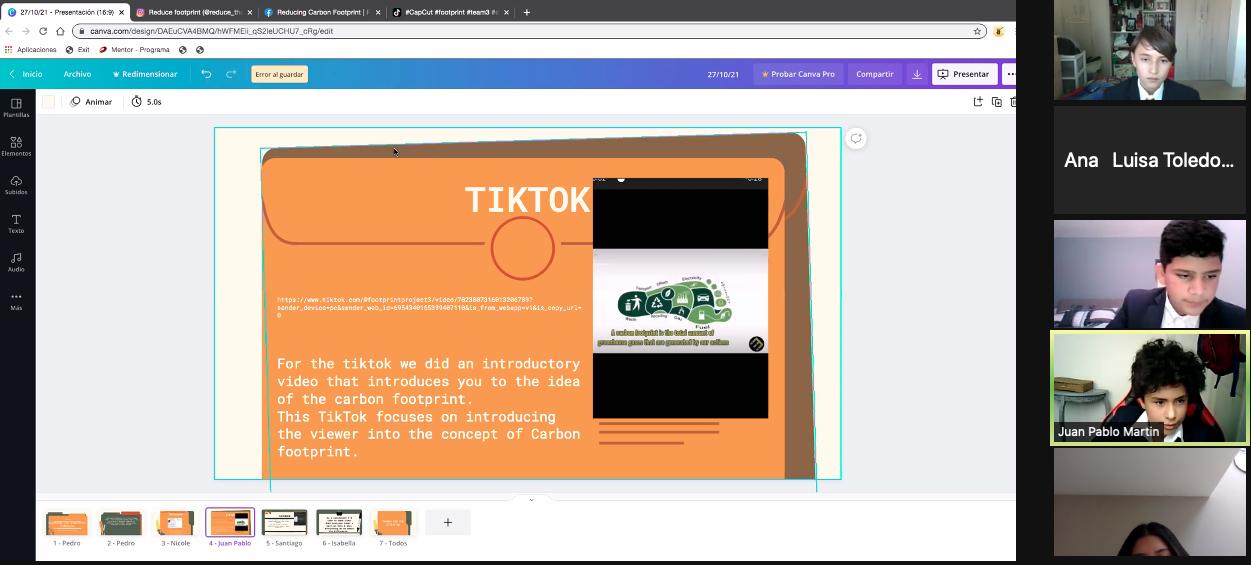Click the slide timing 5.0s button
The width and height of the screenshot is (1251, 565).
(146, 102)
